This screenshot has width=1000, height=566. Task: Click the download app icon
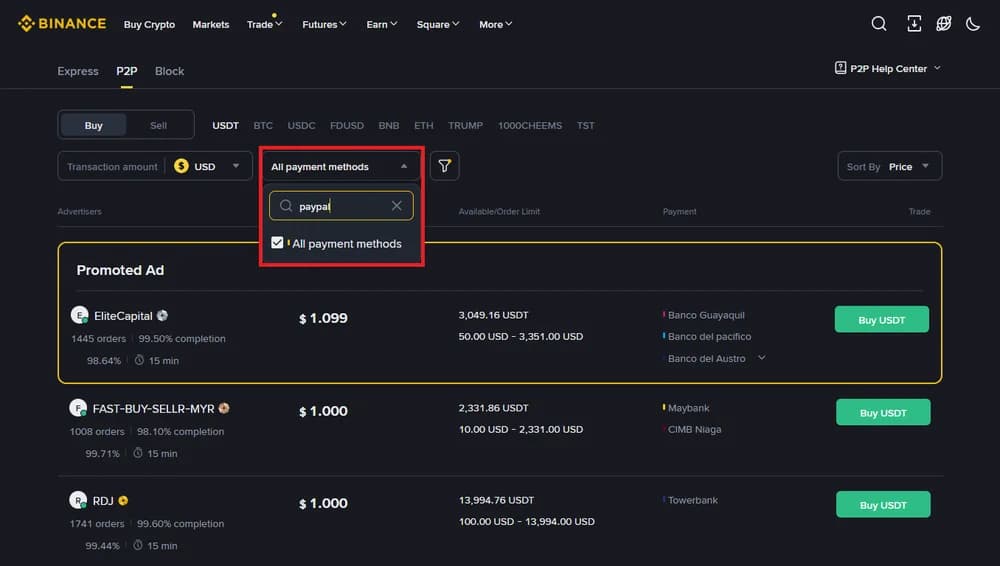coord(914,24)
